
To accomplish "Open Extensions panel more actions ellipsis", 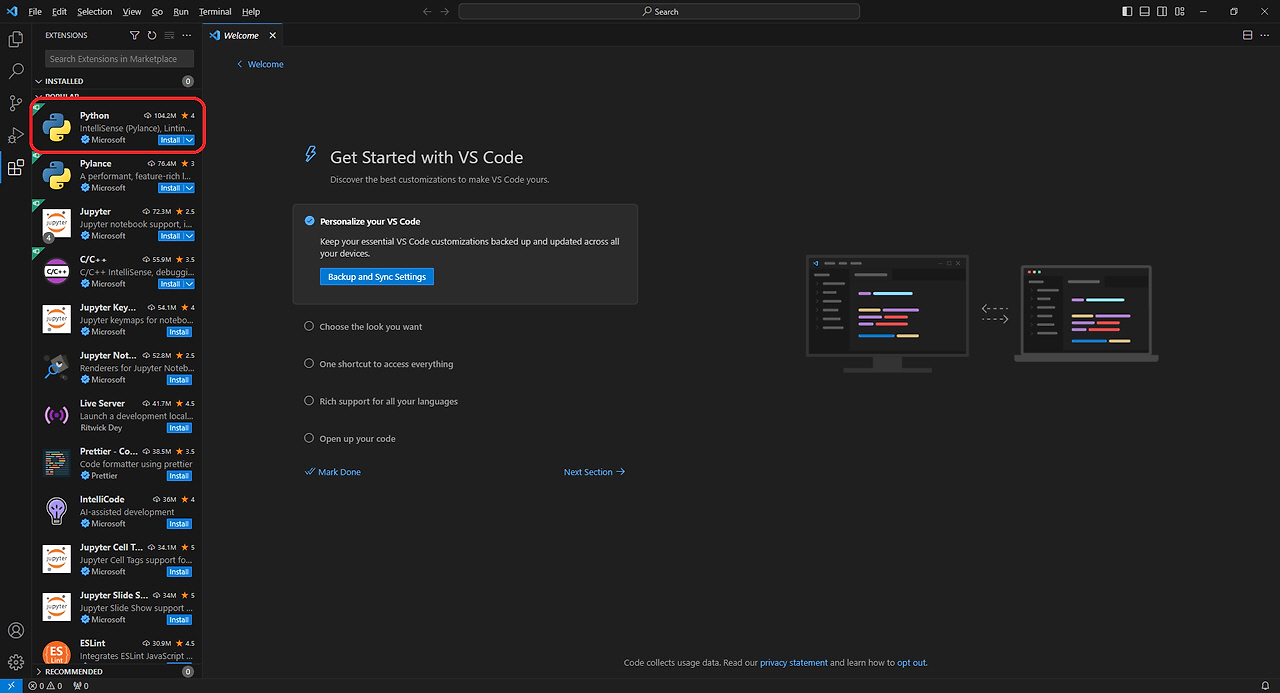I will click(186, 35).
